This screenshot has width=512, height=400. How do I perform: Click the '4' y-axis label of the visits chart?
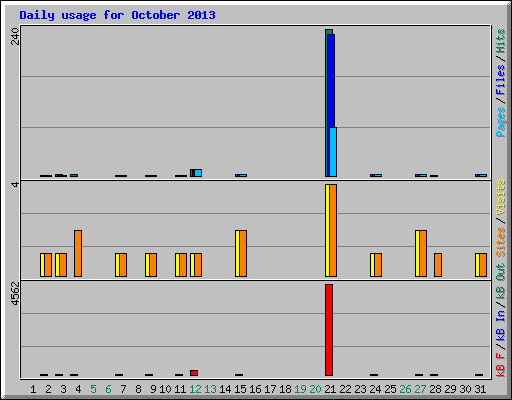(x=15, y=184)
